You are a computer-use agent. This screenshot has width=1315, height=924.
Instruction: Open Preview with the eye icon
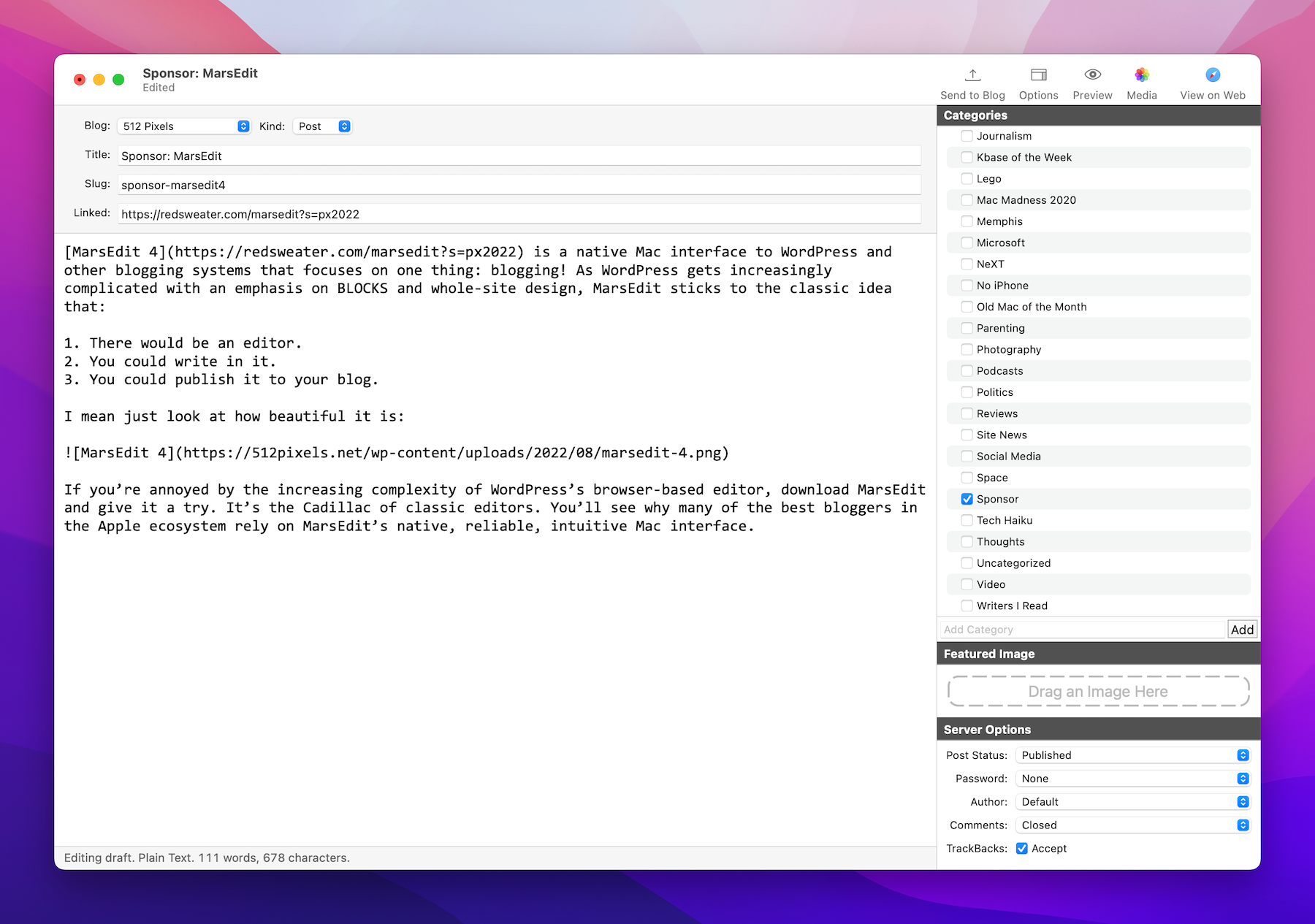[1092, 75]
